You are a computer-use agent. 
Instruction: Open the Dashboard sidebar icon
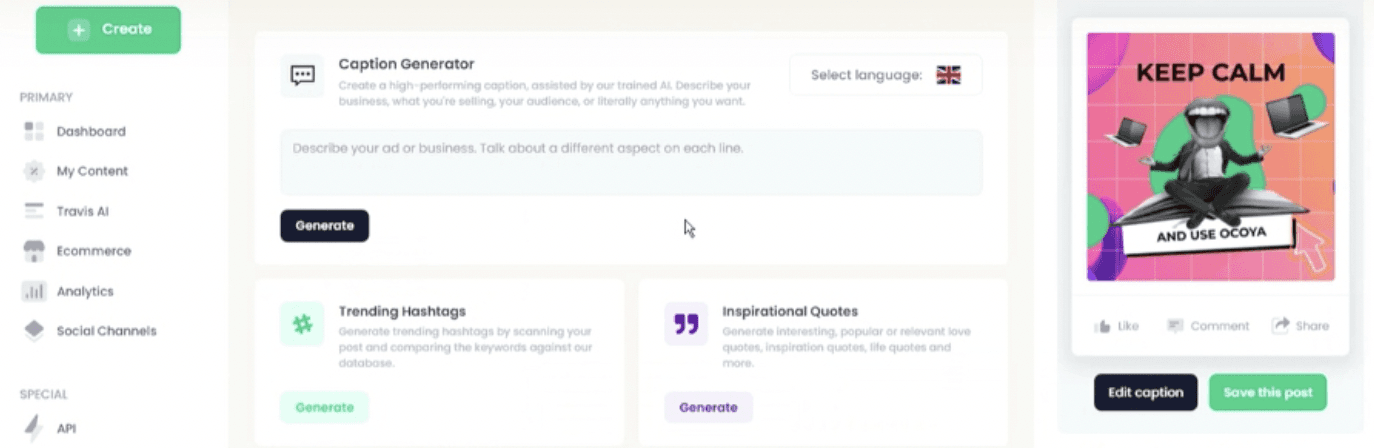pos(34,131)
